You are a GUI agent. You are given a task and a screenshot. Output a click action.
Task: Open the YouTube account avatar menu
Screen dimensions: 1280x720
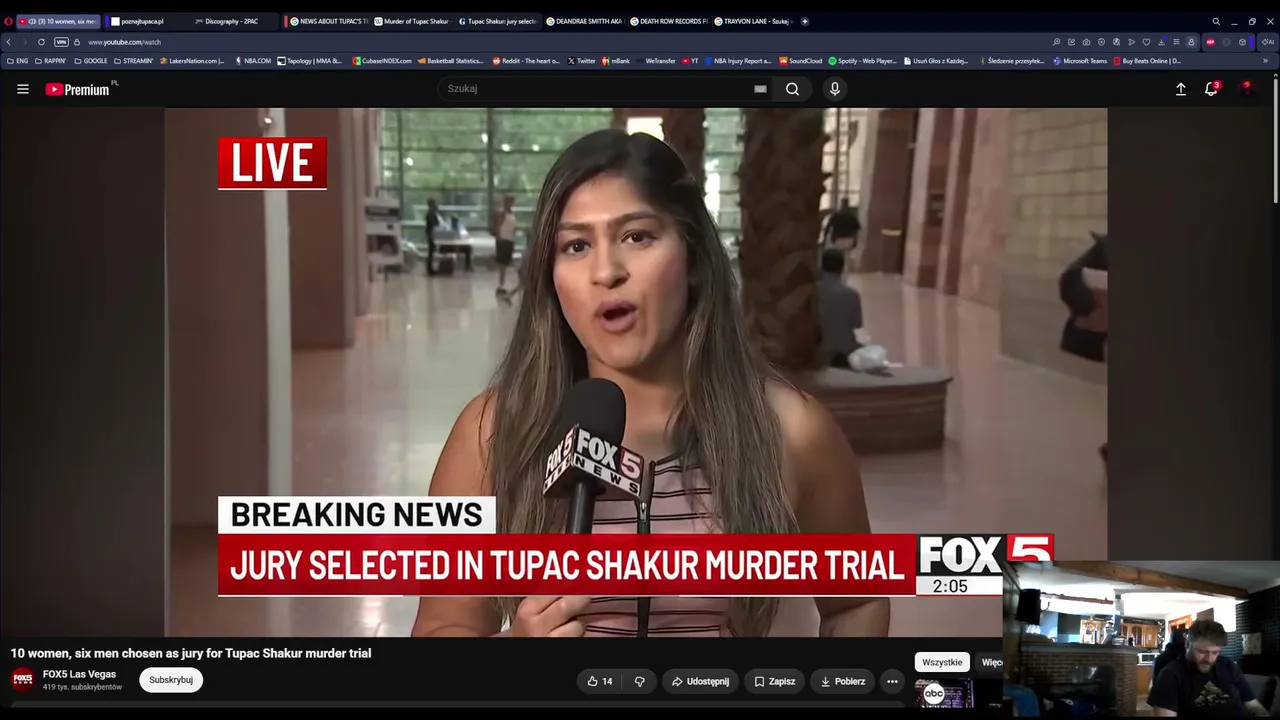(1245, 88)
